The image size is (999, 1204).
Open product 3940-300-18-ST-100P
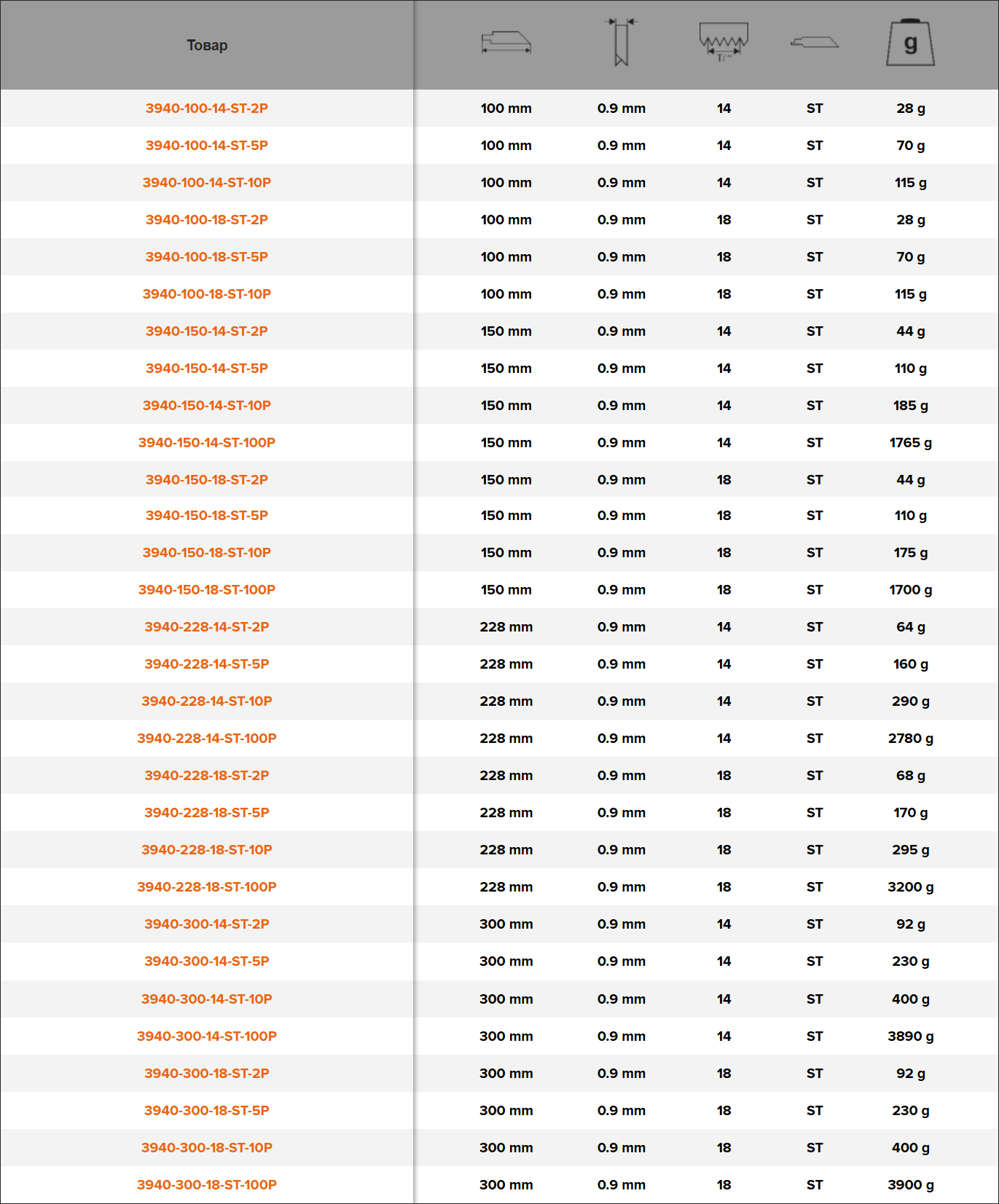tap(207, 1185)
